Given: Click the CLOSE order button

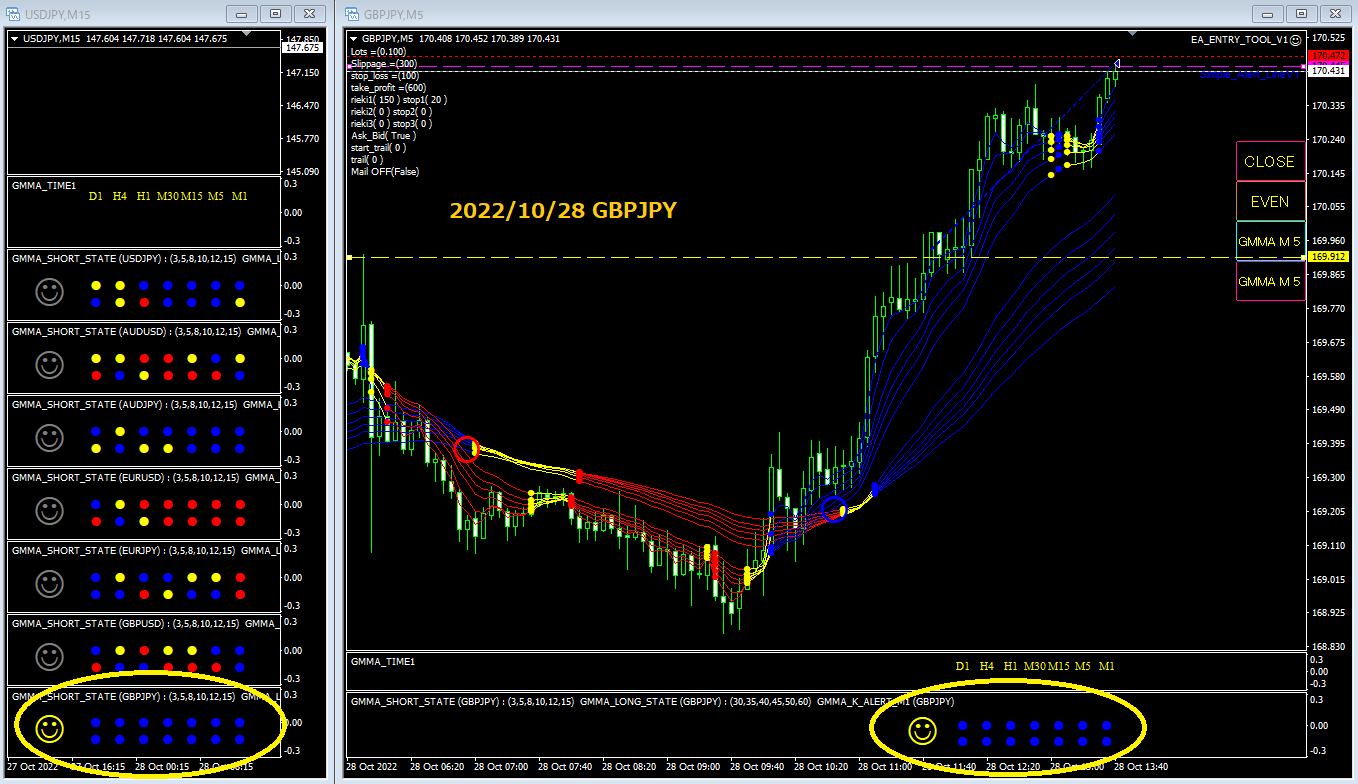Looking at the screenshot, I should point(1270,162).
